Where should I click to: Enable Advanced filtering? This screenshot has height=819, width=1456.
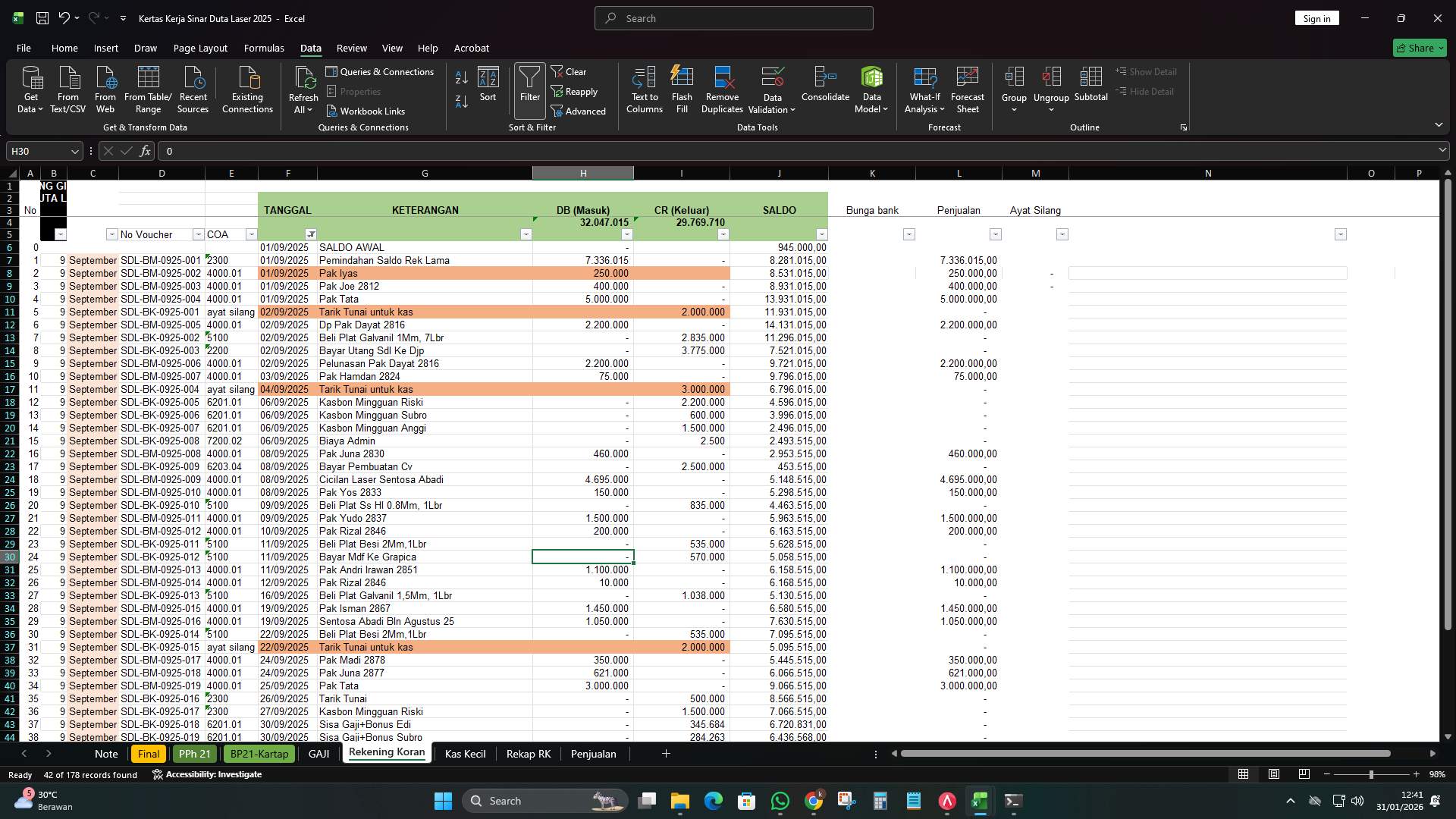(579, 111)
